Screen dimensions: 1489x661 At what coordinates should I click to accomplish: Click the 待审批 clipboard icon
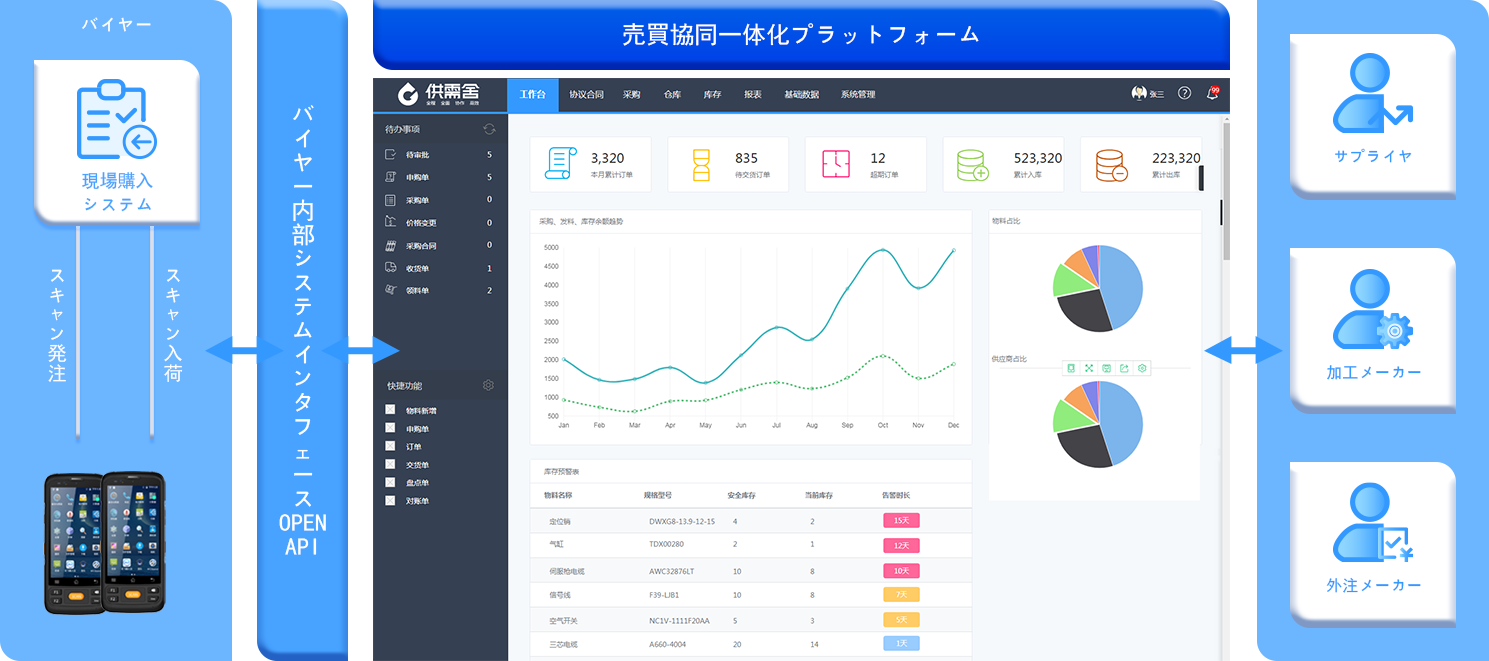pos(391,155)
